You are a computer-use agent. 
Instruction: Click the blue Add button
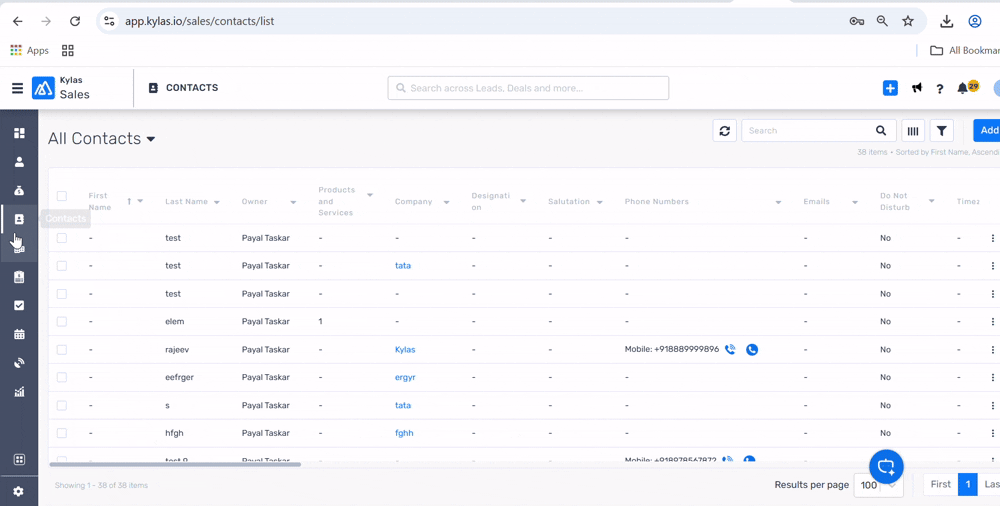[x=987, y=130]
